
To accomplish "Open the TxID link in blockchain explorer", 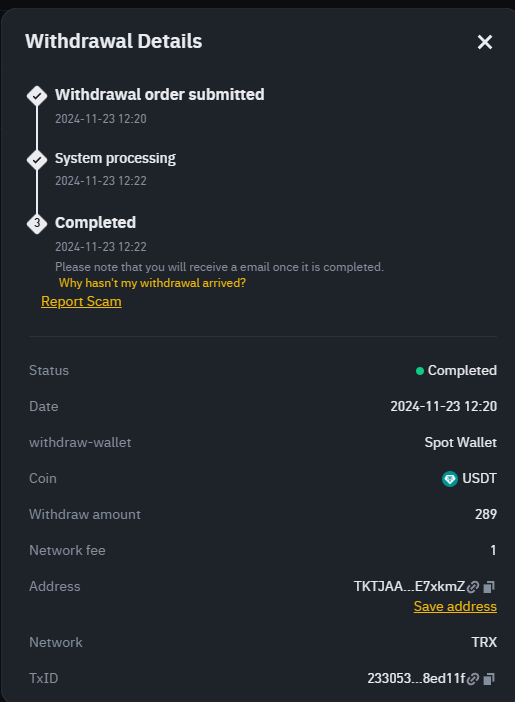I will (x=473, y=679).
